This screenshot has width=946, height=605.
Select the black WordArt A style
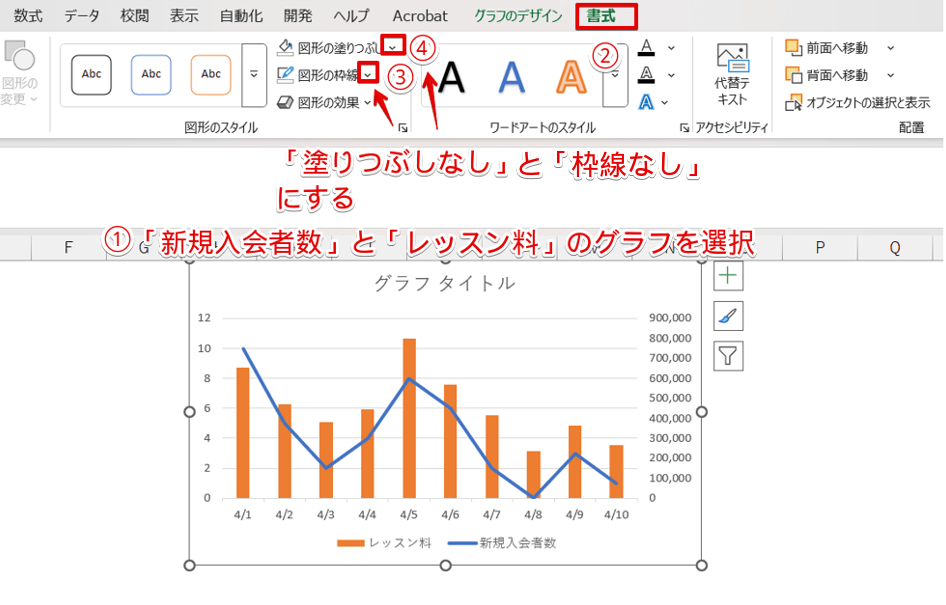click(452, 76)
